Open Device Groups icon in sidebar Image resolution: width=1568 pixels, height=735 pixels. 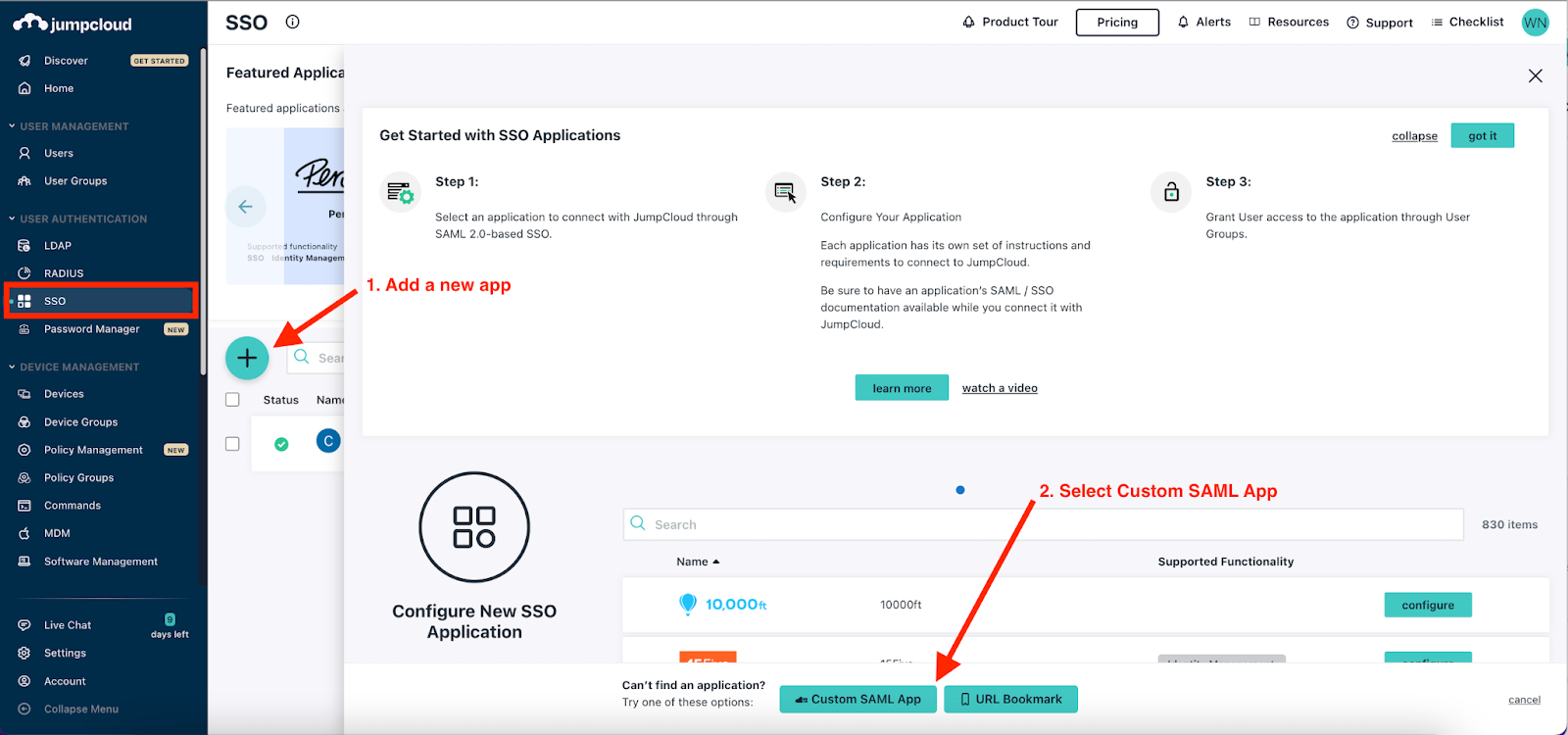[24, 422]
